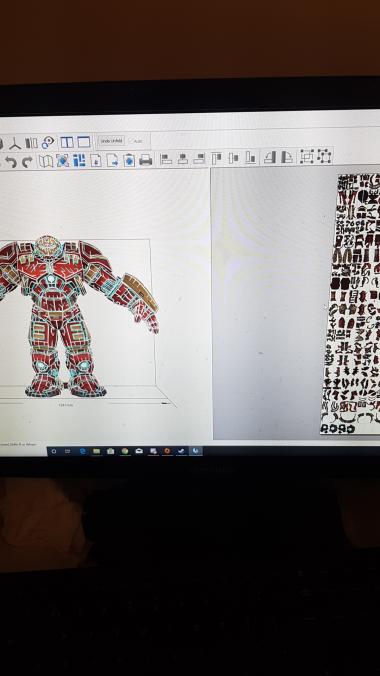Click the dotted selection box icon
The height and width of the screenshot is (676, 380).
pyautogui.click(x=307, y=156)
